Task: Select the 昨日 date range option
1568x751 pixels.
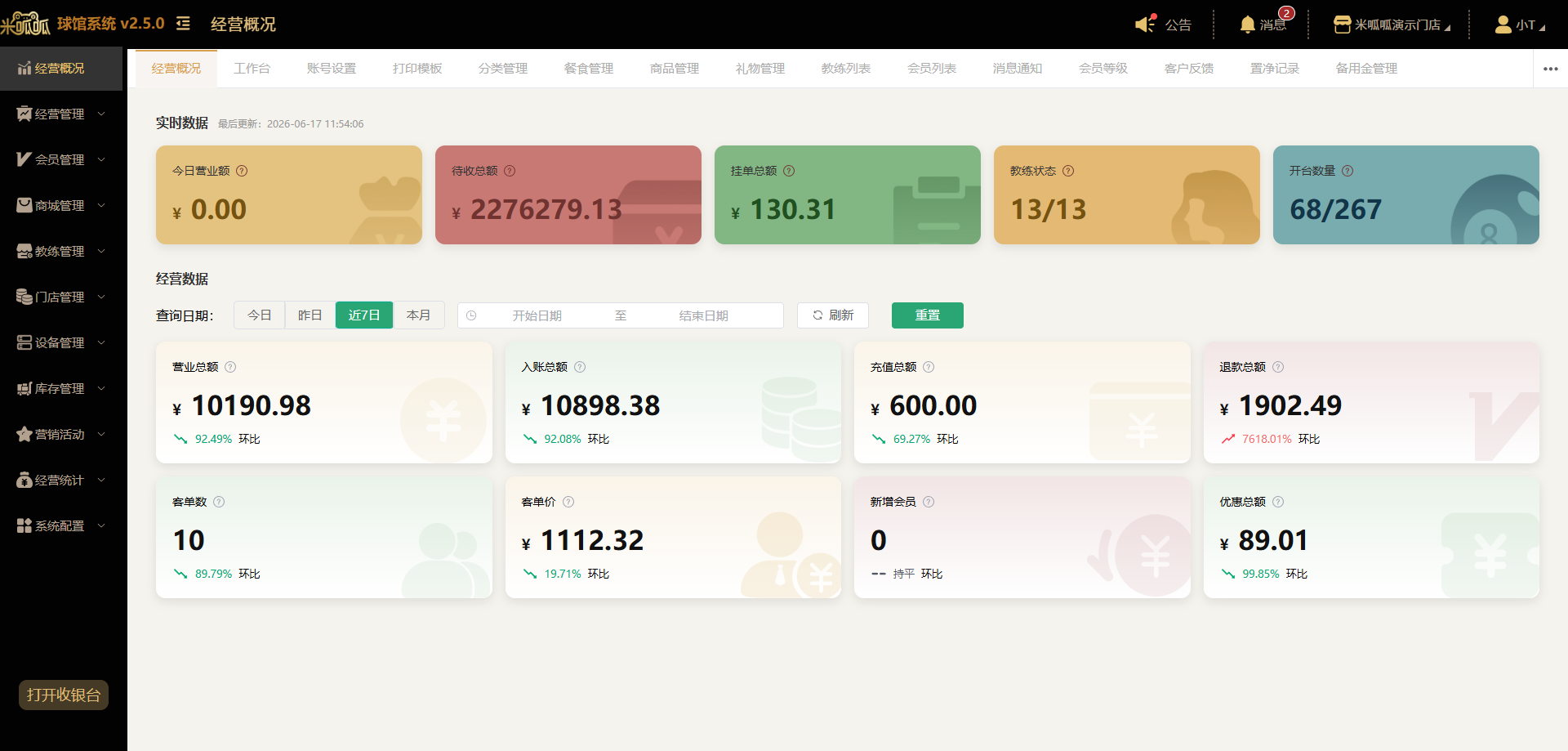Action: pos(310,315)
